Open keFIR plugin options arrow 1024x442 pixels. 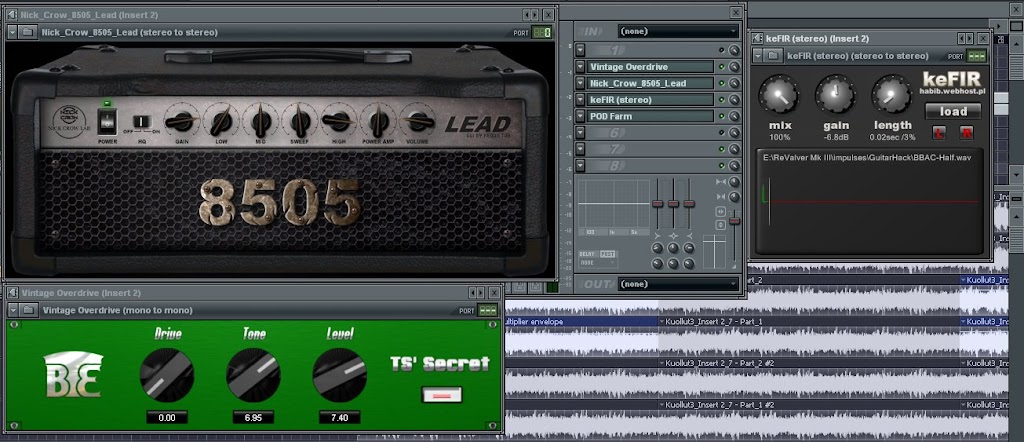[758, 56]
